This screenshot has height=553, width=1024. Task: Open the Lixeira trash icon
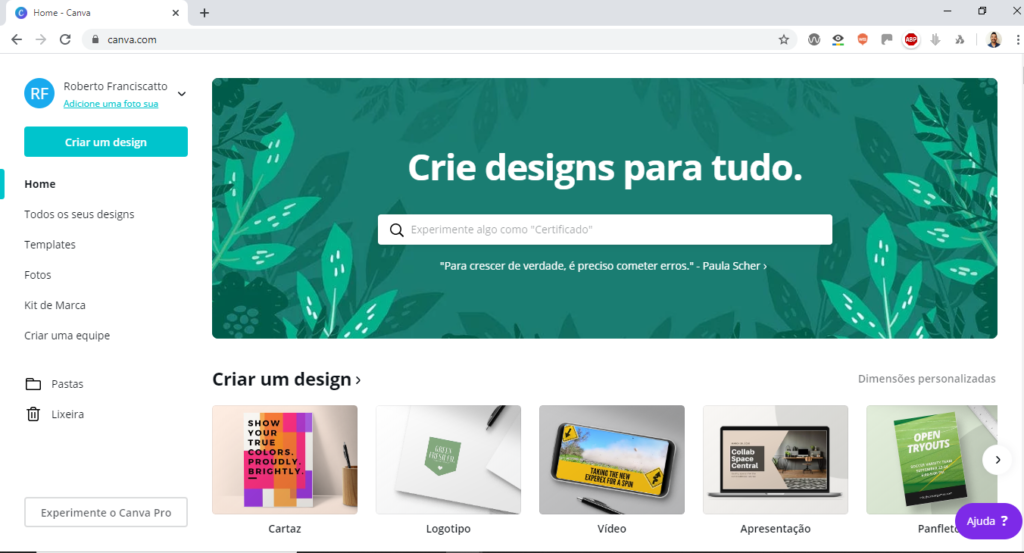point(33,414)
